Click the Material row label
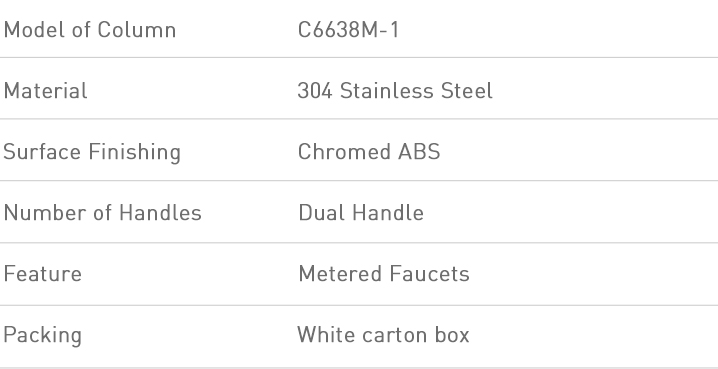 pyautogui.click(x=45, y=91)
